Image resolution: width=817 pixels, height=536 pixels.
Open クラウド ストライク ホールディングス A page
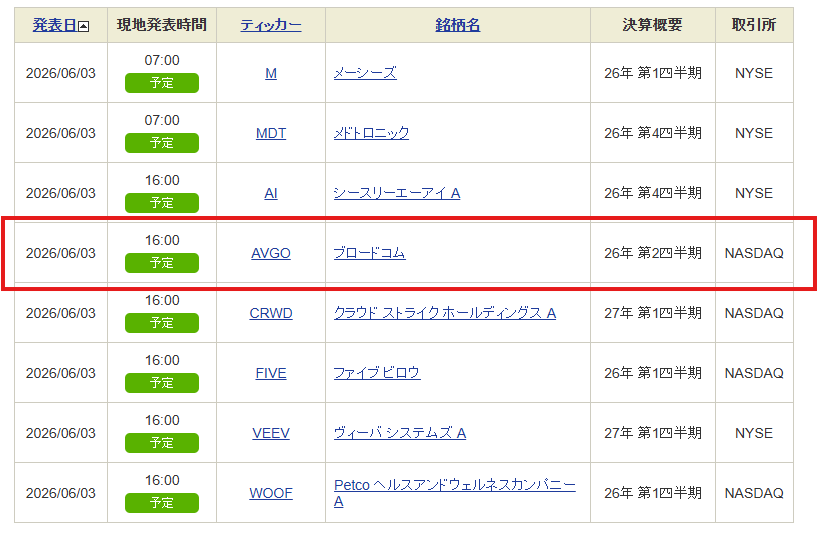click(445, 313)
